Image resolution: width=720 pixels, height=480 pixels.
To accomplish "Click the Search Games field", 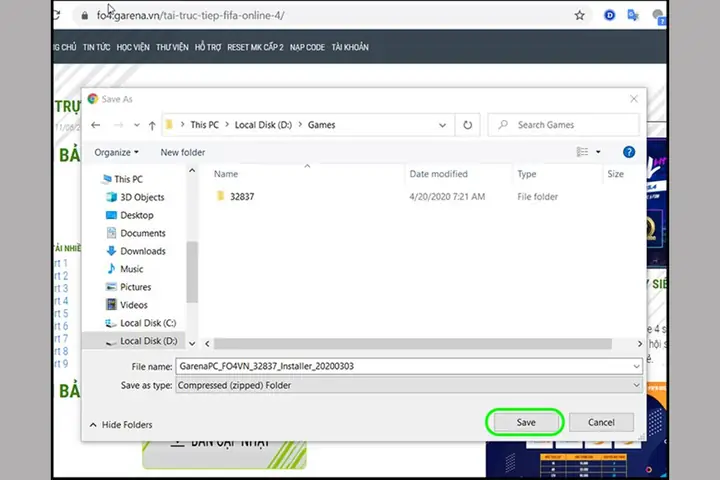I will [x=563, y=125].
